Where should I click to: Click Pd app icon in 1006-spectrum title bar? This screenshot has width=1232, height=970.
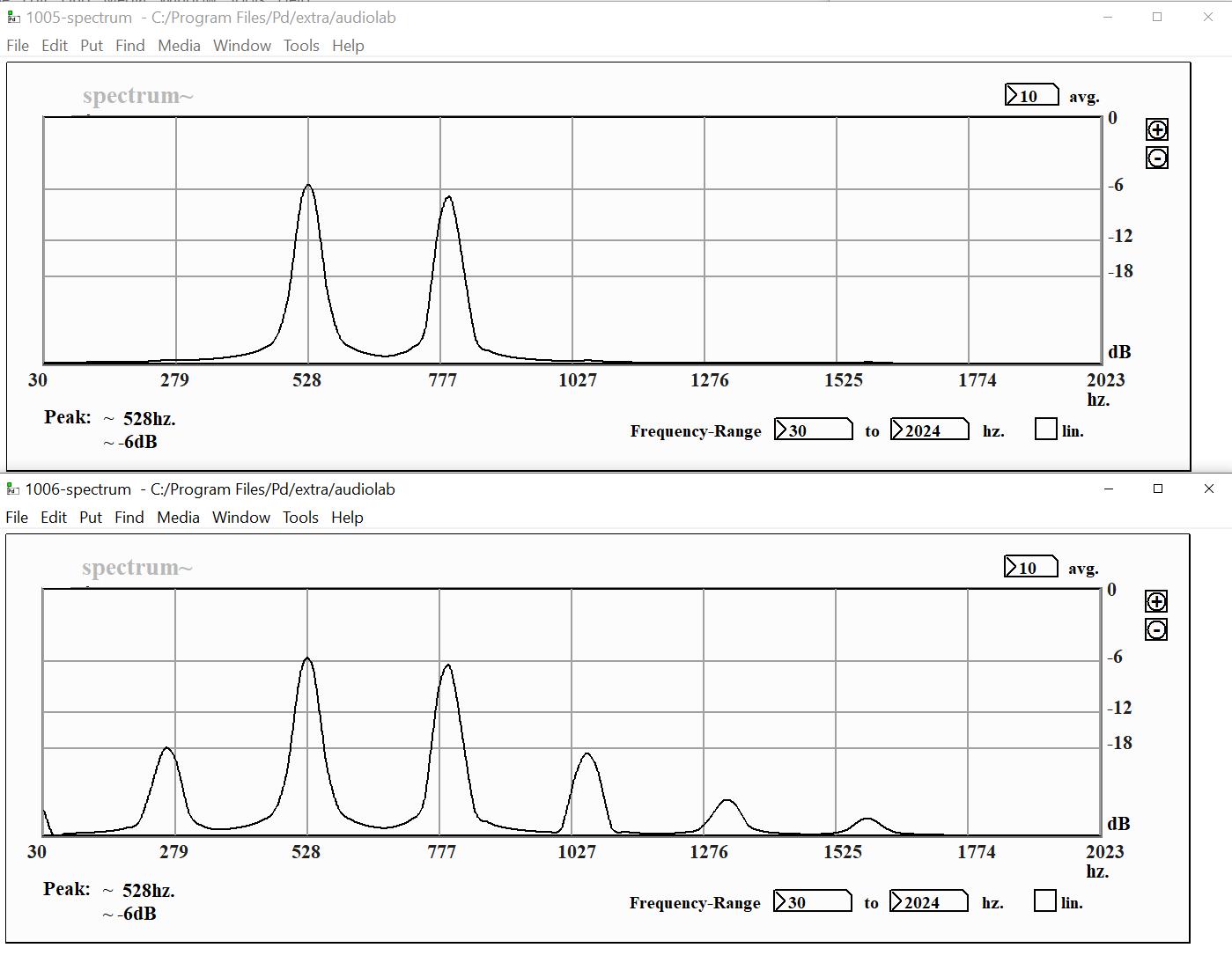(12, 489)
